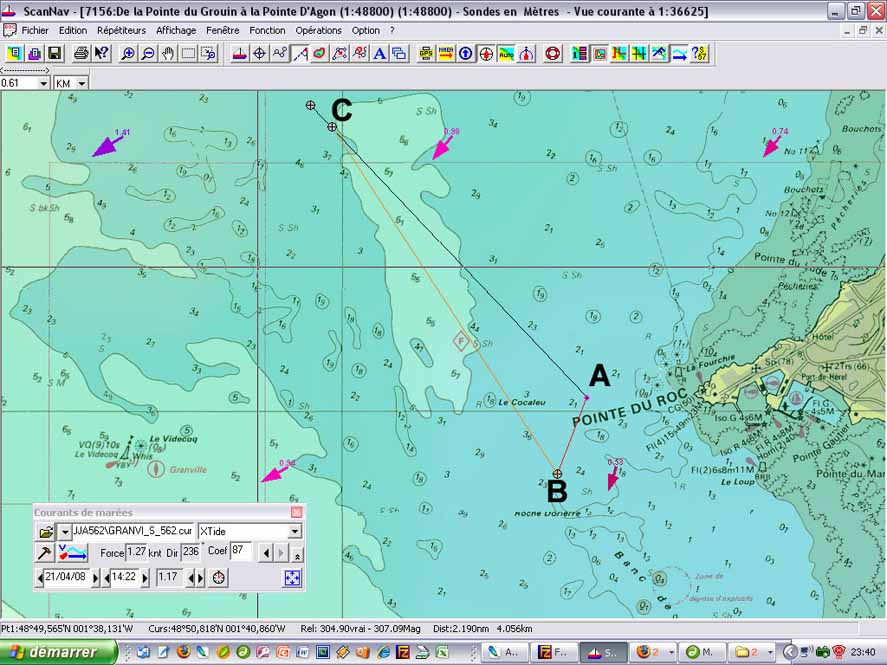Open the question mark help menu
This screenshot has height=665, width=887.
(x=391, y=31)
